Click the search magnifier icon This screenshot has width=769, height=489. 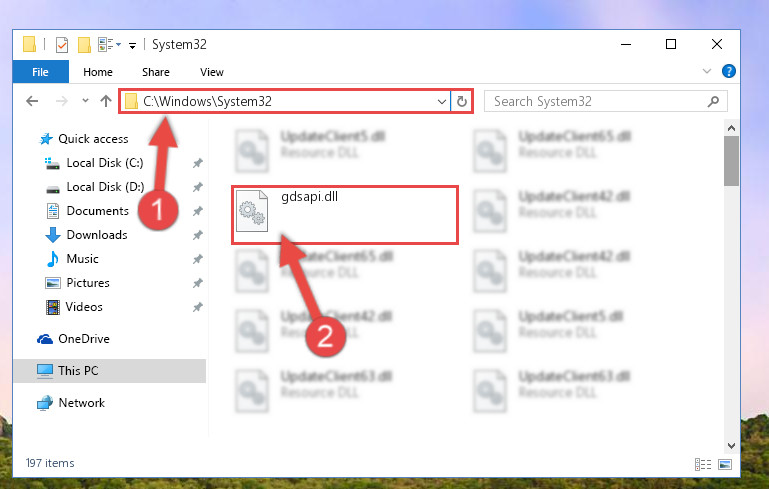point(713,102)
